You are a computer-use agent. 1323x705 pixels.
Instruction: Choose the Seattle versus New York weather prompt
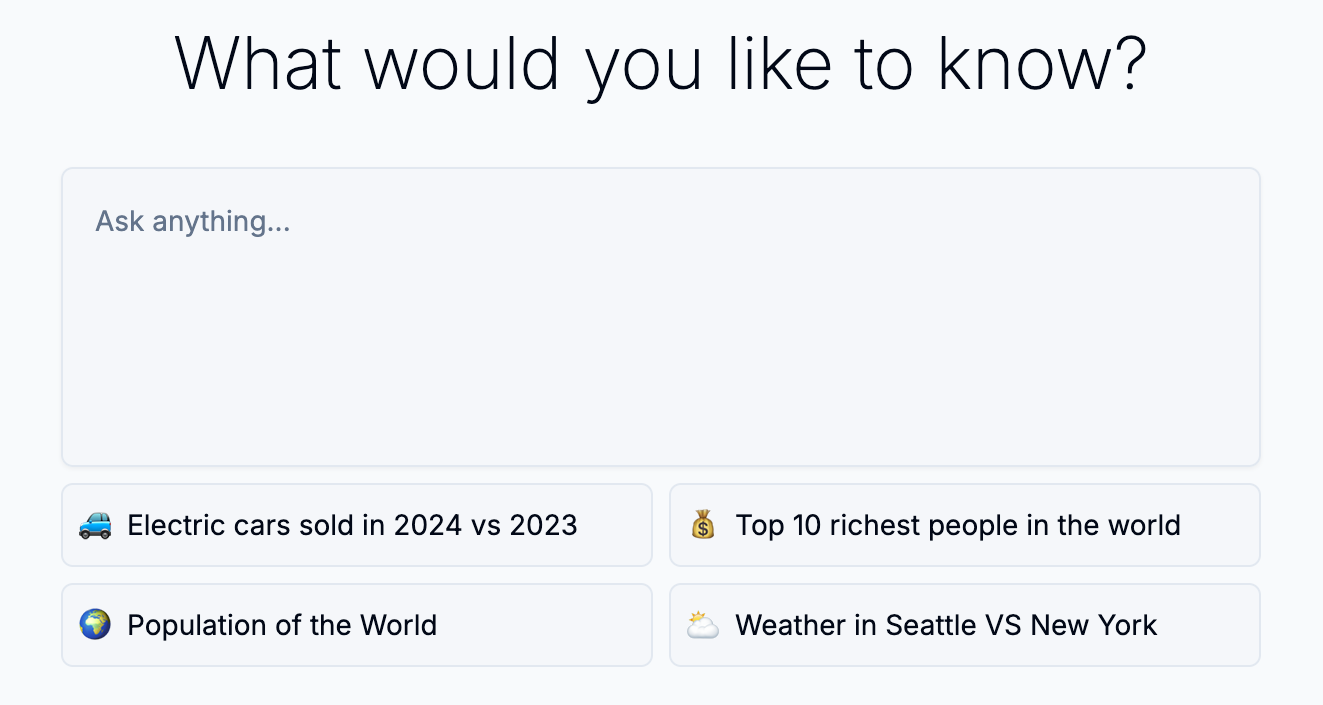(964, 625)
